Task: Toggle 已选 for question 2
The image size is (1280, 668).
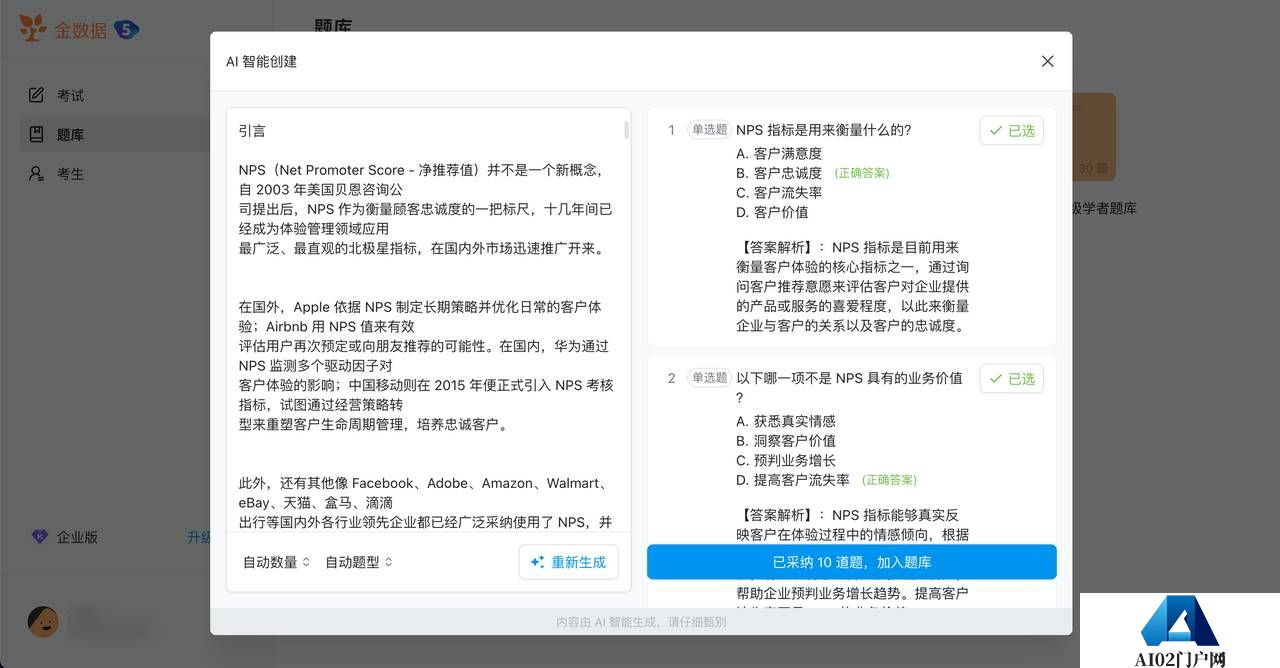Action: [x=1012, y=378]
